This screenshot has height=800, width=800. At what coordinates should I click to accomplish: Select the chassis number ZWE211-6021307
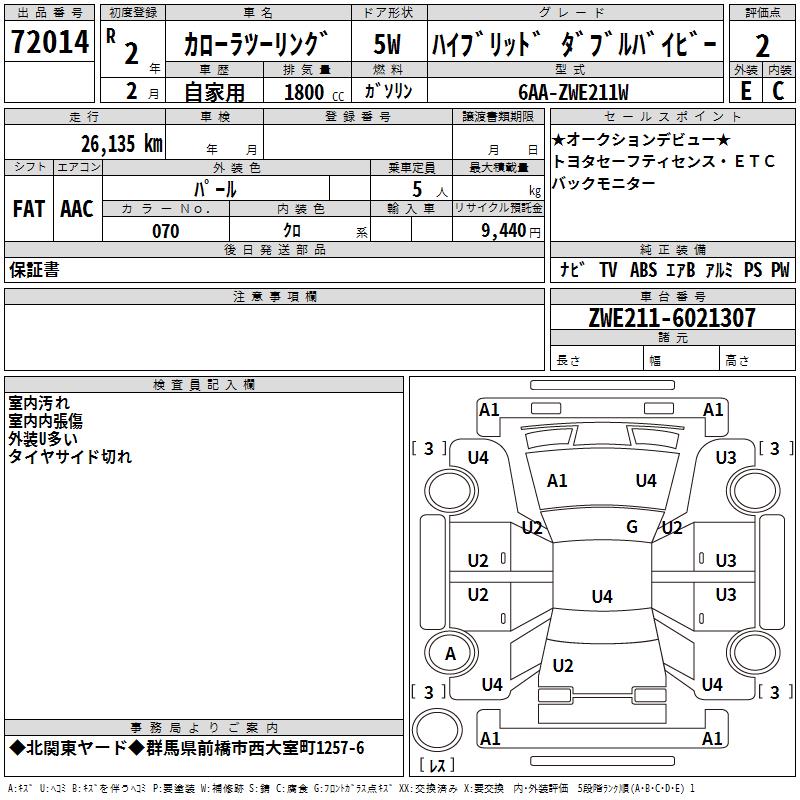(x=672, y=318)
